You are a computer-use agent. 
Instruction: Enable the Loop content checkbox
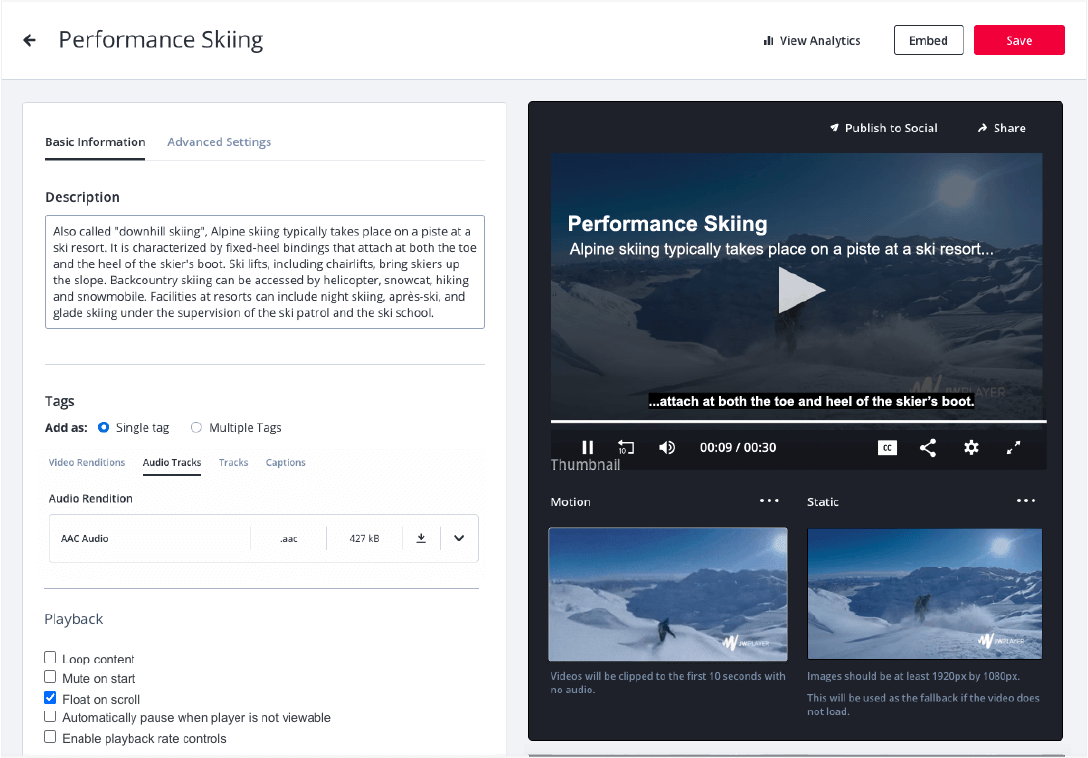[50, 657]
